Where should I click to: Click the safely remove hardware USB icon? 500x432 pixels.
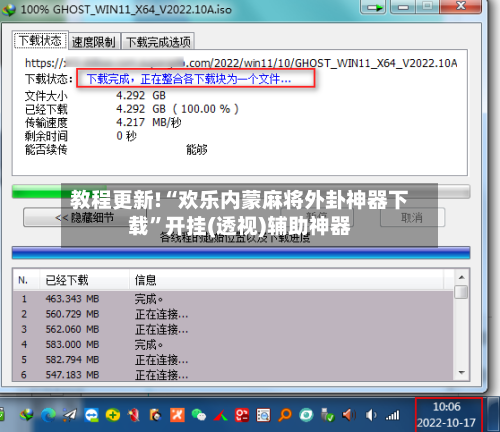coord(328,415)
